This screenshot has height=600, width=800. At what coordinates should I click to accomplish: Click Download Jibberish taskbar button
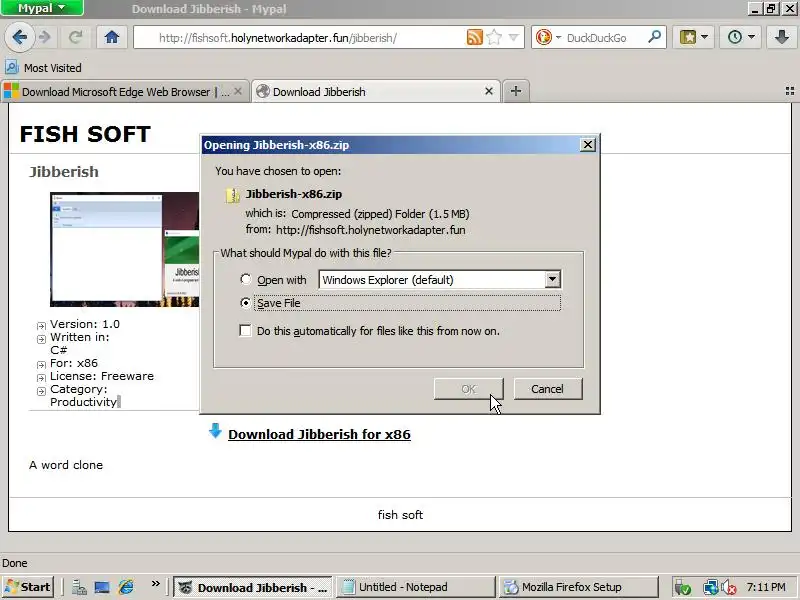tap(253, 587)
